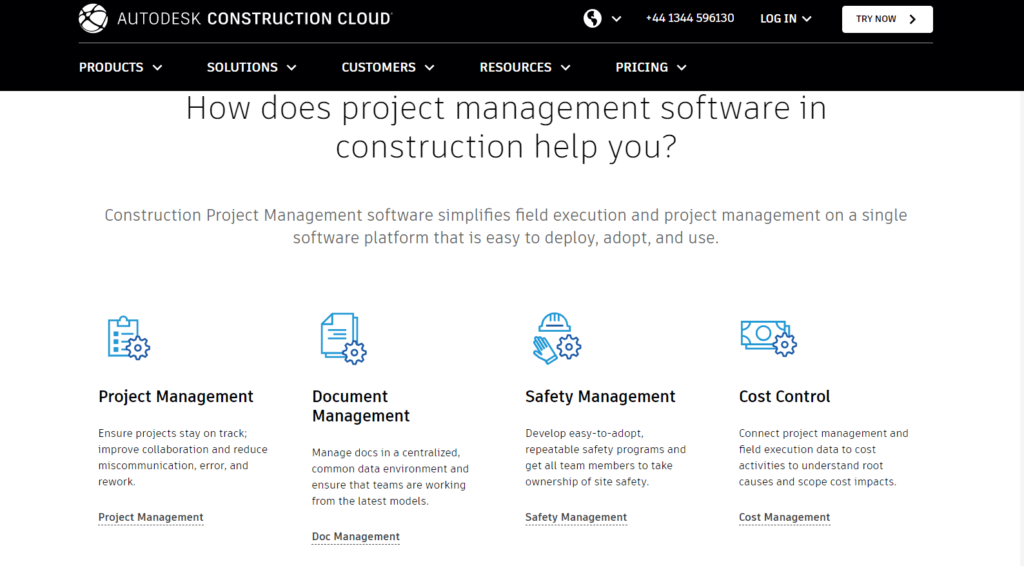
Task: Open the Customers navigation menu
Action: point(388,67)
